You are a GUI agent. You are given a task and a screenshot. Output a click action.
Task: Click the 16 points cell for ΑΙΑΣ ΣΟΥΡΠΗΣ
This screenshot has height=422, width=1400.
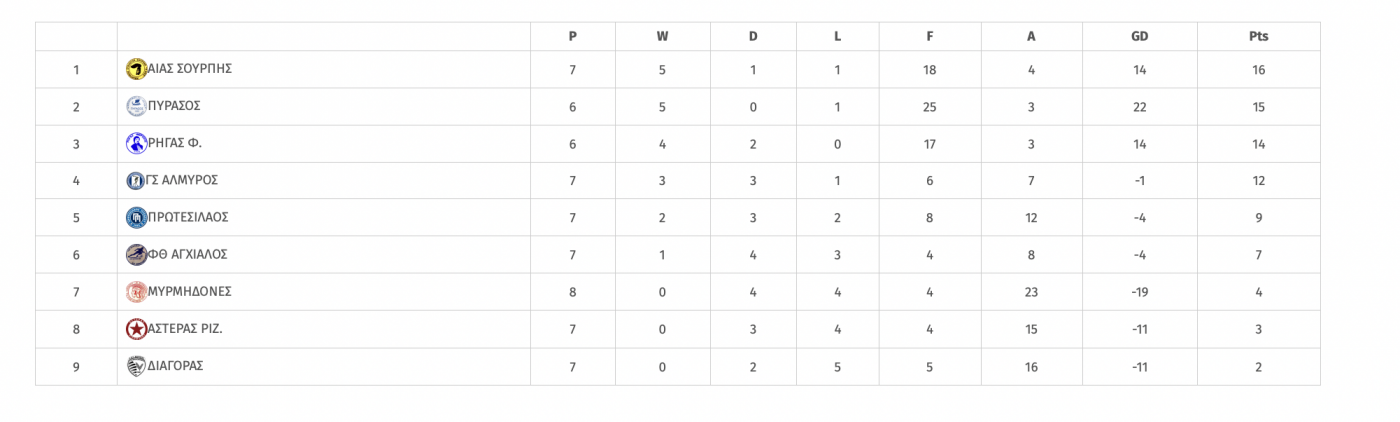tap(1258, 70)
